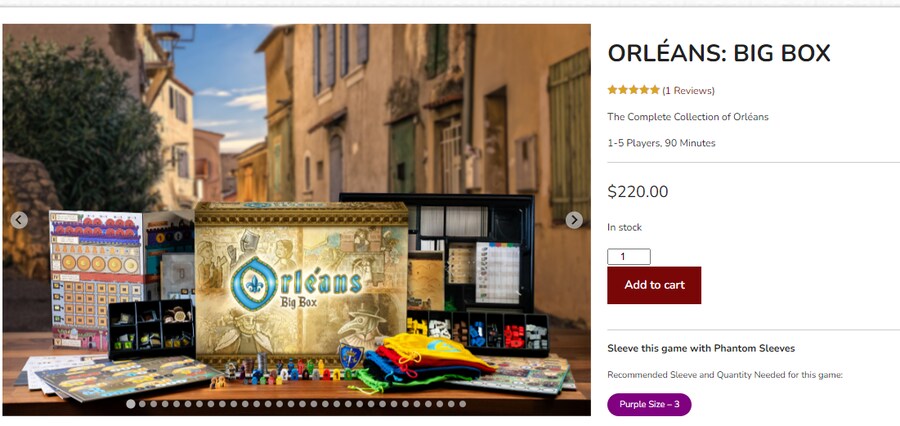This screenshot has width=900, height=426.
Task: Jump to the second carousel dot
Action: click(142, 404)
